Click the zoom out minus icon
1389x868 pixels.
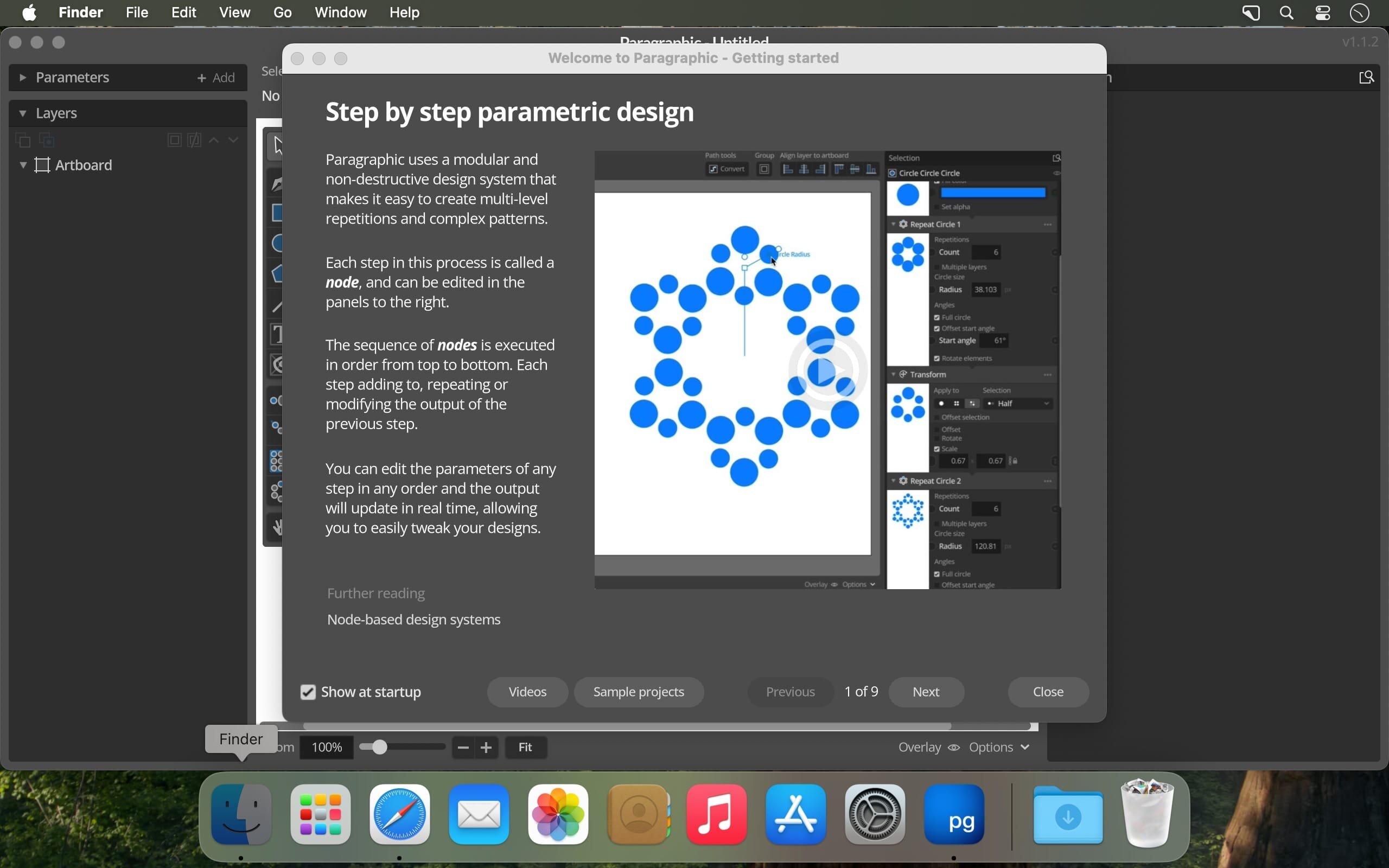click(463, 748)
